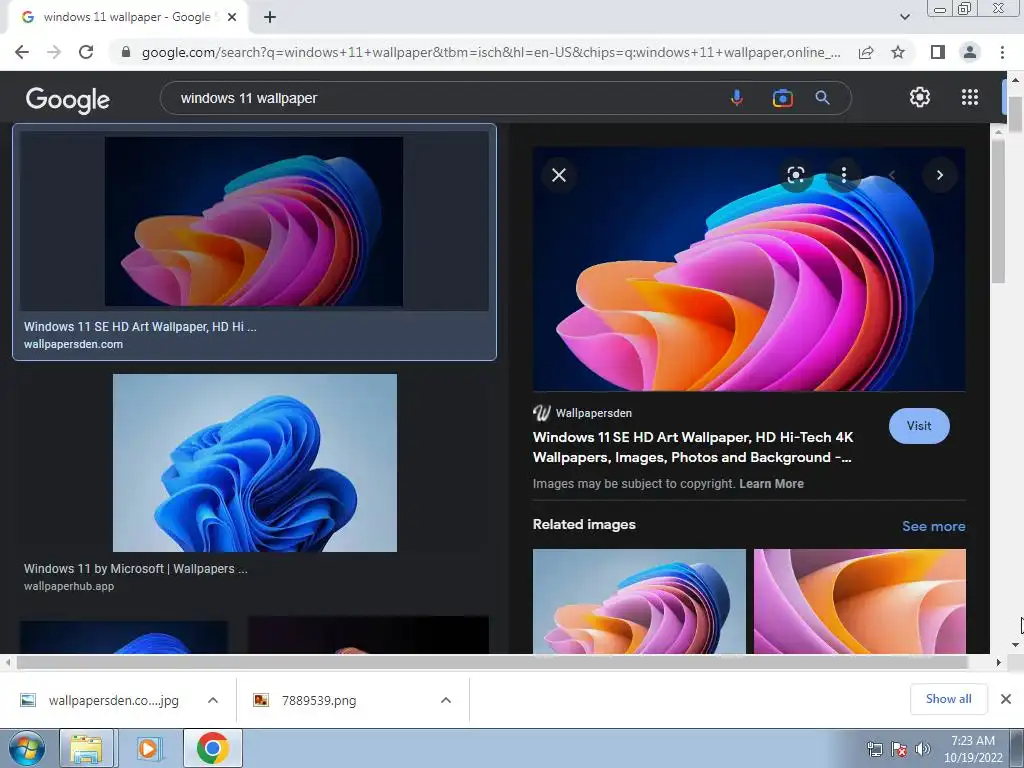Image resolution: width=1024 pixels, height=768 pixels.
Task: Close the image preview panel
Action: click(559, 175)
